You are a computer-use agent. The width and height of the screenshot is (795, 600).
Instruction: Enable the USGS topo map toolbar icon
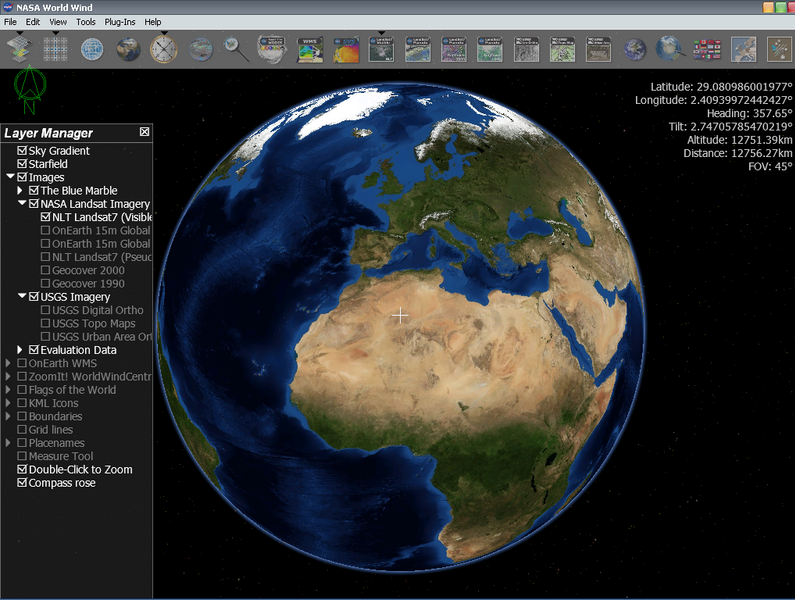pos(562,49)
